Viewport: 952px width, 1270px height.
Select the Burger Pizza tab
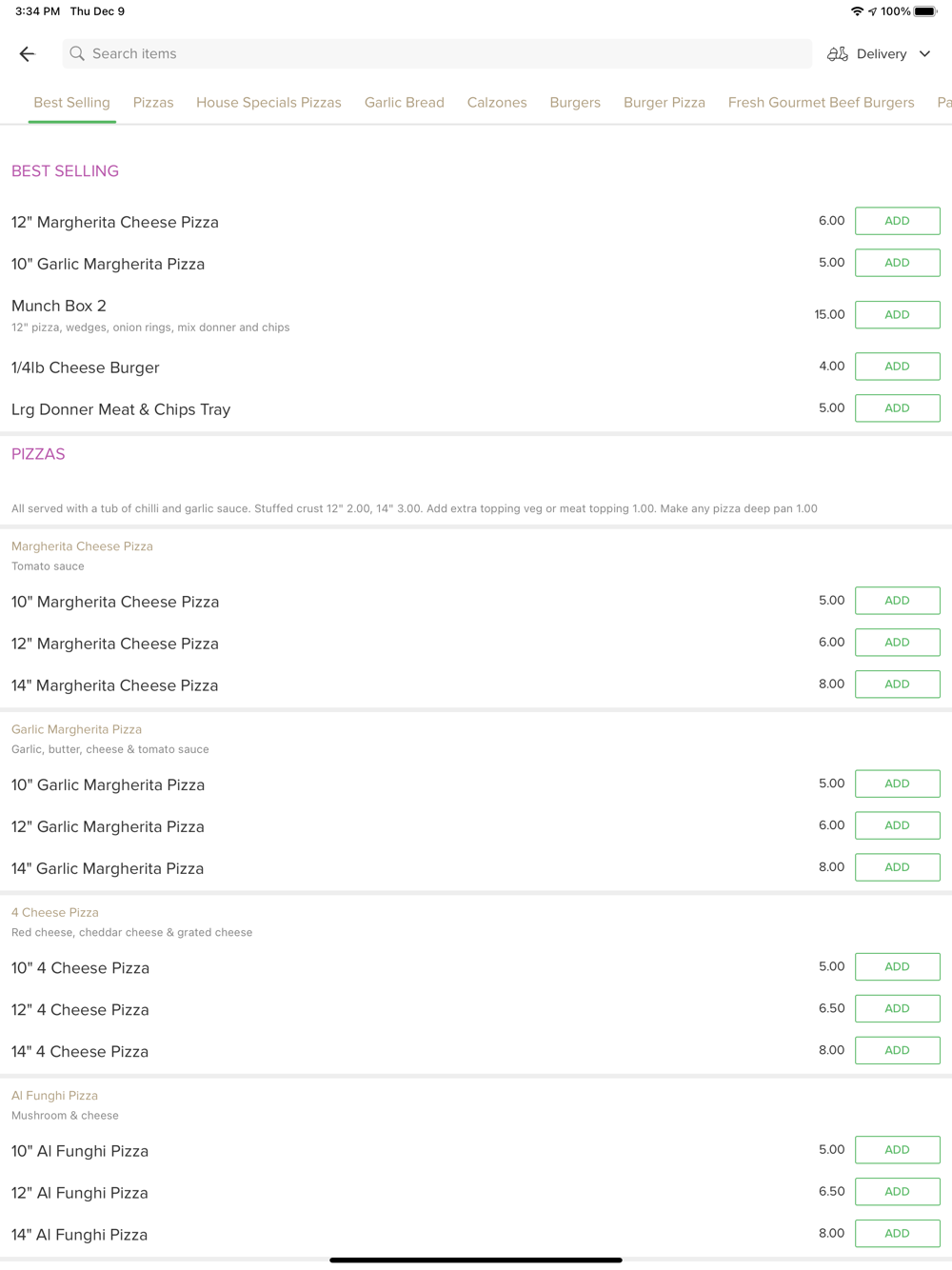click(x=664, y=103)
